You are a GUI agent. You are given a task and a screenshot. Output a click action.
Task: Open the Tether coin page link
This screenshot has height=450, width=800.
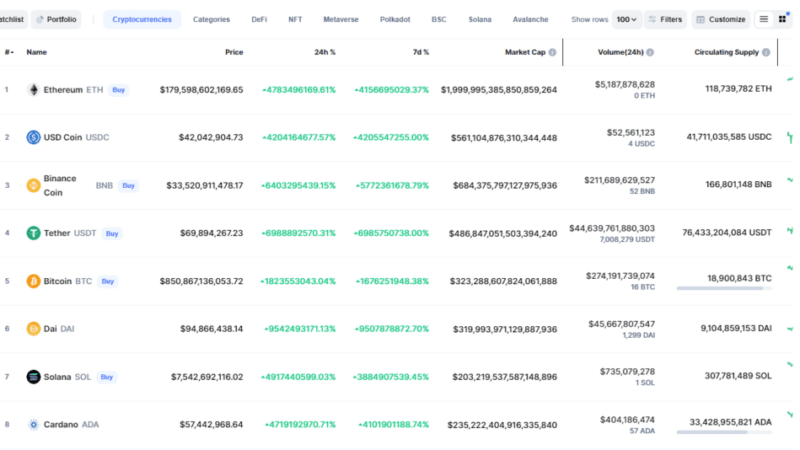pyautogui.click(x=57, y=233)
